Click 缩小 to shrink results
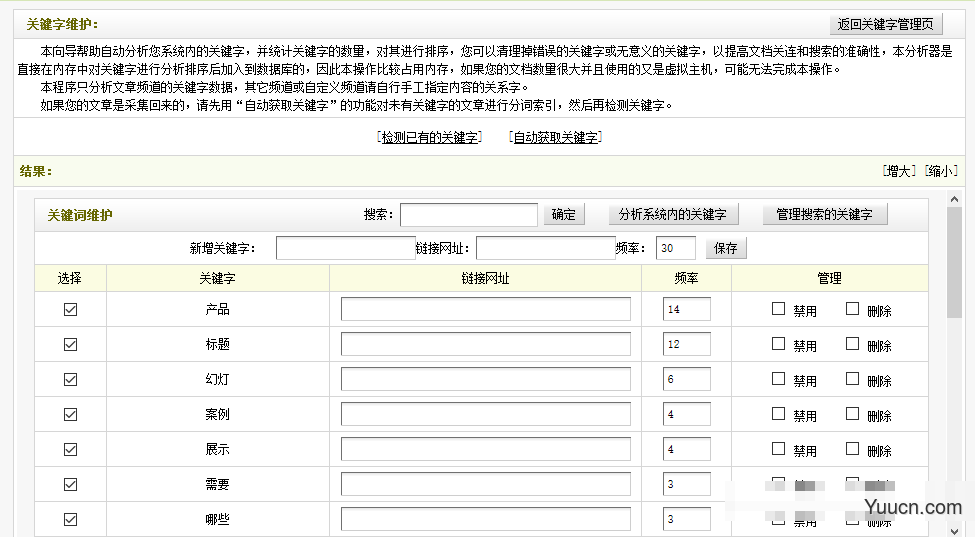975x537 pixels. click(x=941, y=171)
